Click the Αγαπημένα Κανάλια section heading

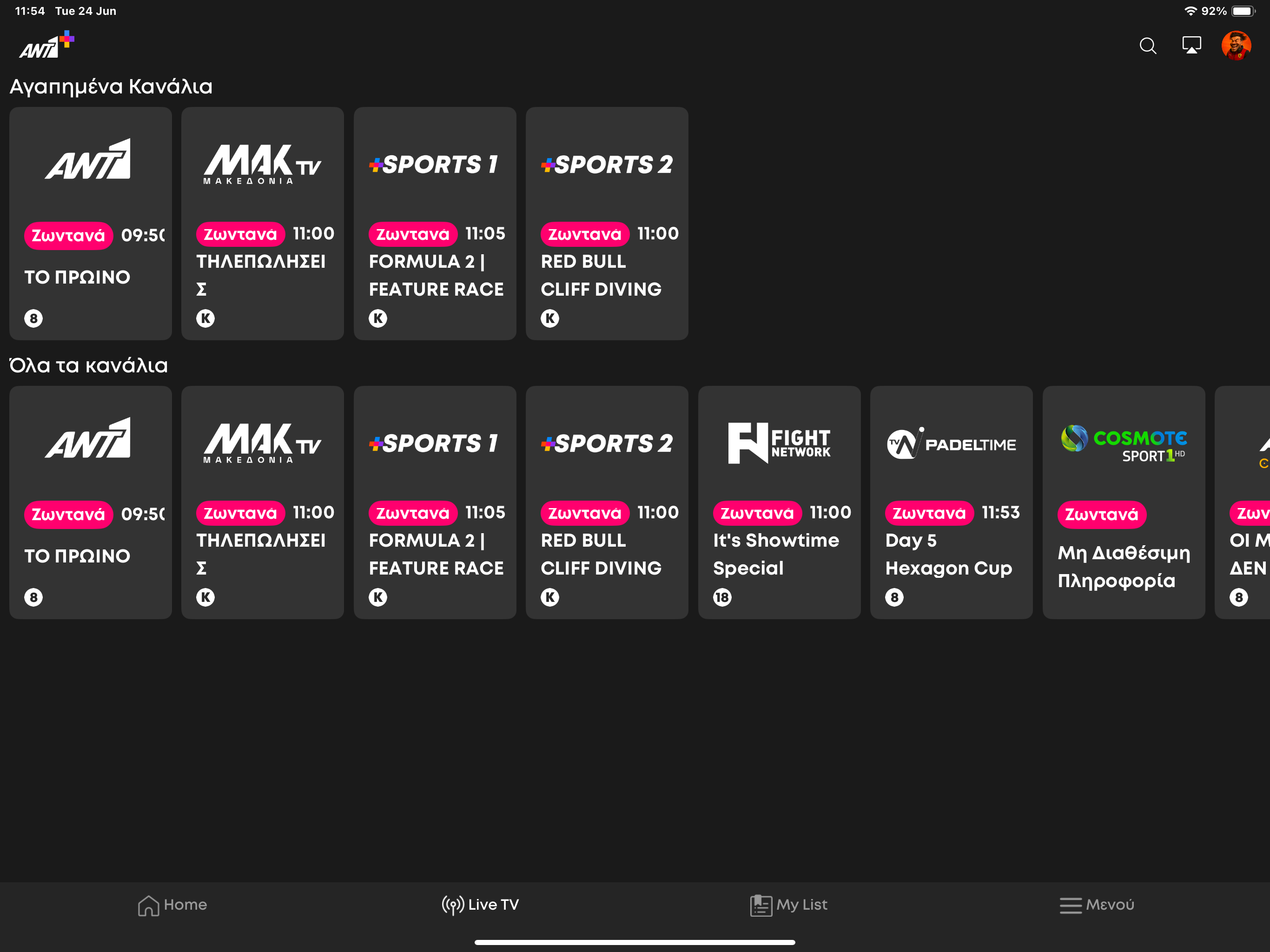coord(112,87)
